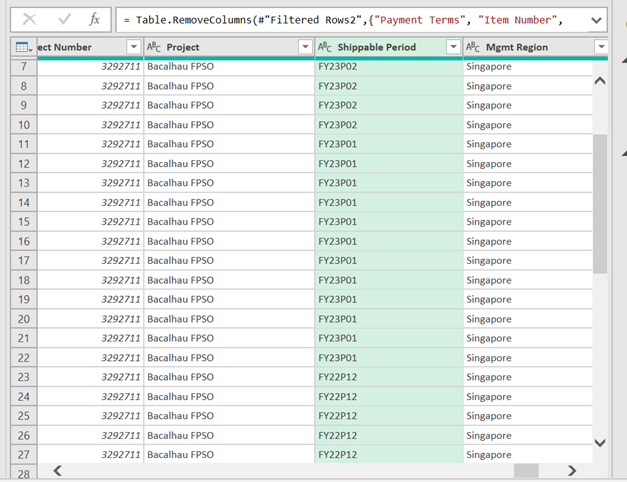627x482 pixels.
Task: Click the formula bar text field
Action: [352, 20]
